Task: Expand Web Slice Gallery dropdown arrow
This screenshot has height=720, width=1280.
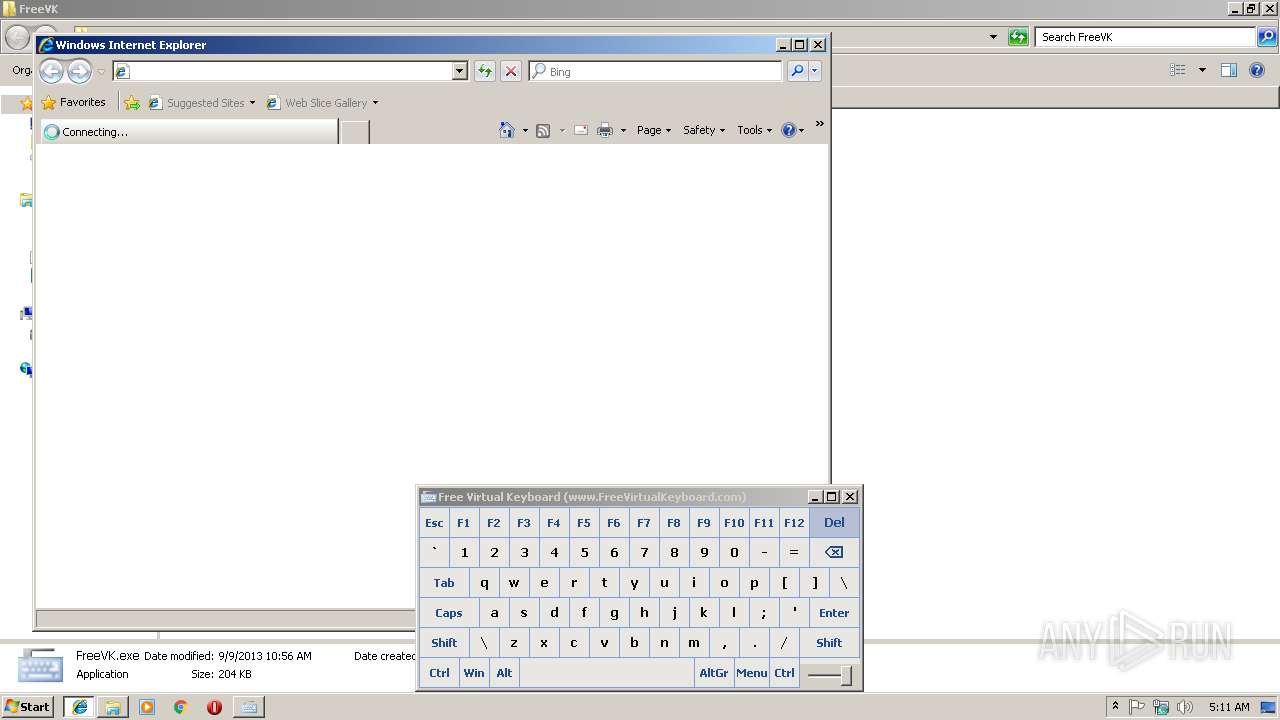Action: (x=375, y=103)
